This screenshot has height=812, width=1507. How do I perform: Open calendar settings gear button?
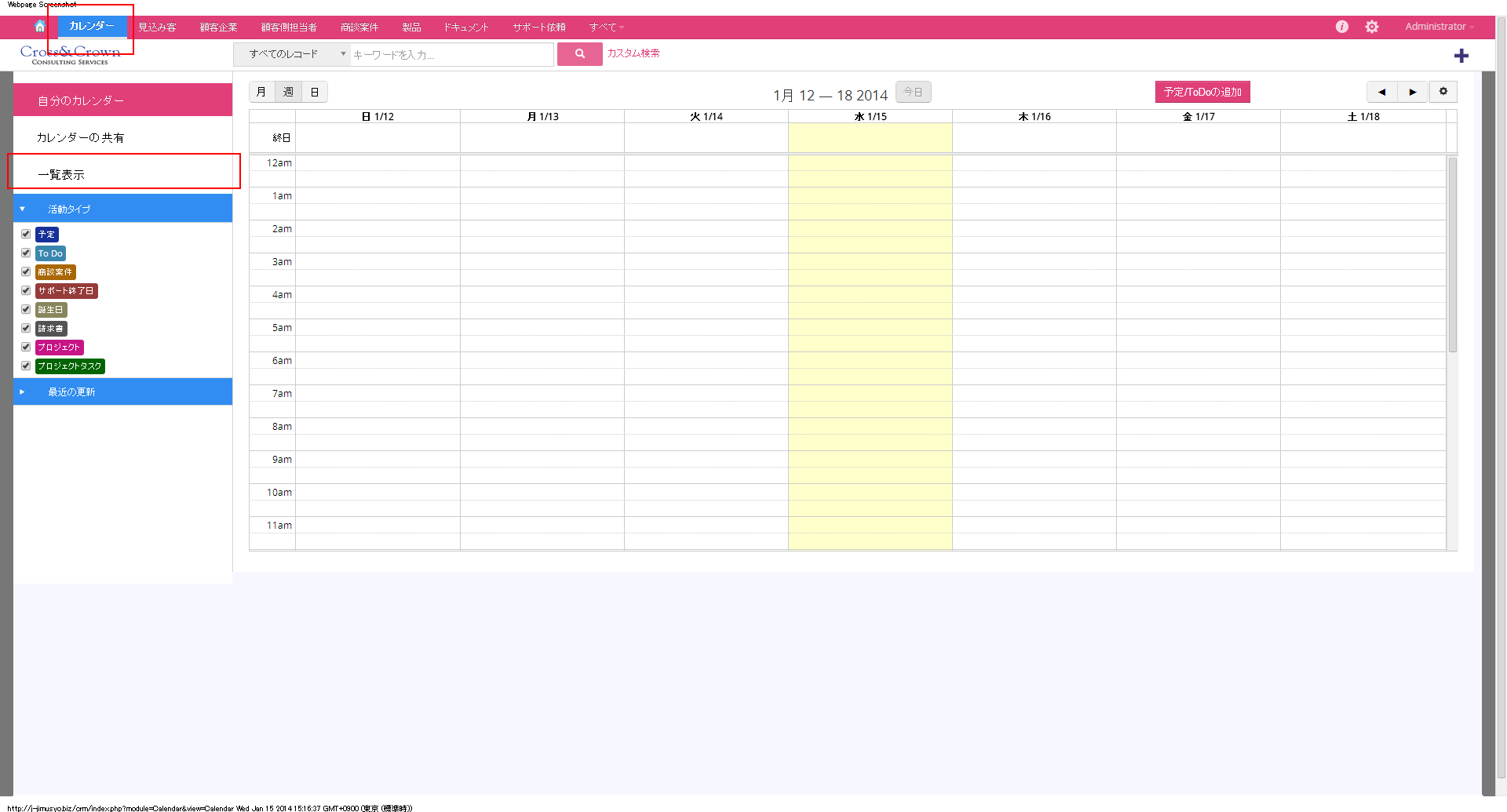click(x=1443, y=92)
